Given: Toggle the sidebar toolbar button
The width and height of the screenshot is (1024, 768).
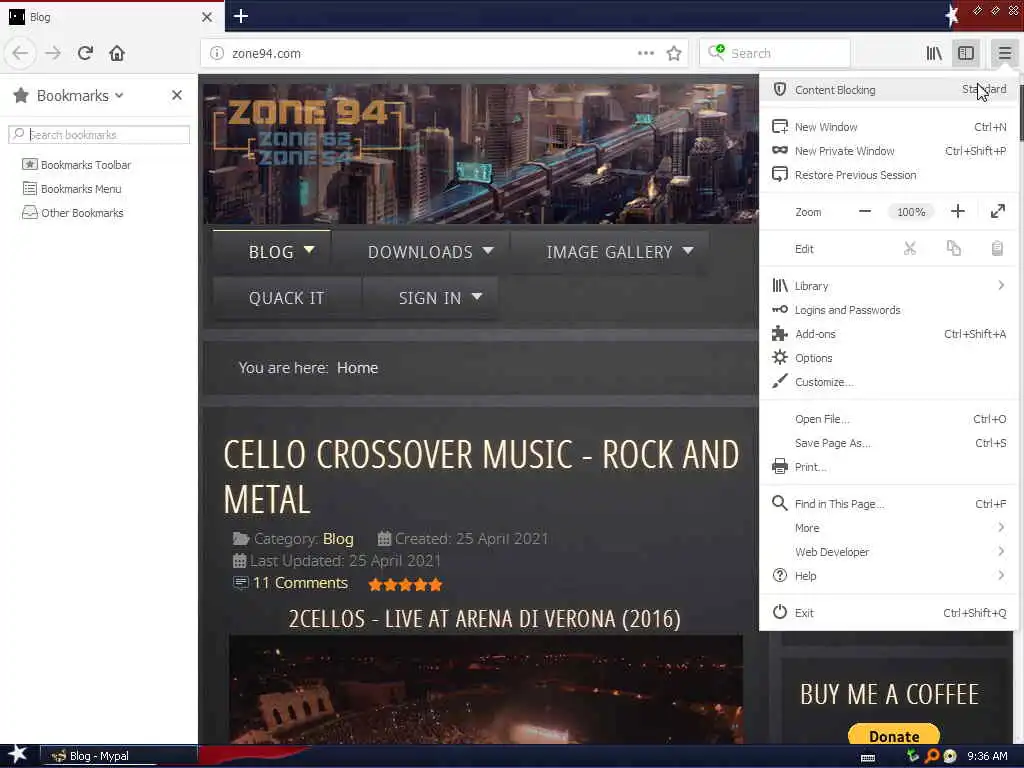Looking at the screenshot, I should 966,53.
